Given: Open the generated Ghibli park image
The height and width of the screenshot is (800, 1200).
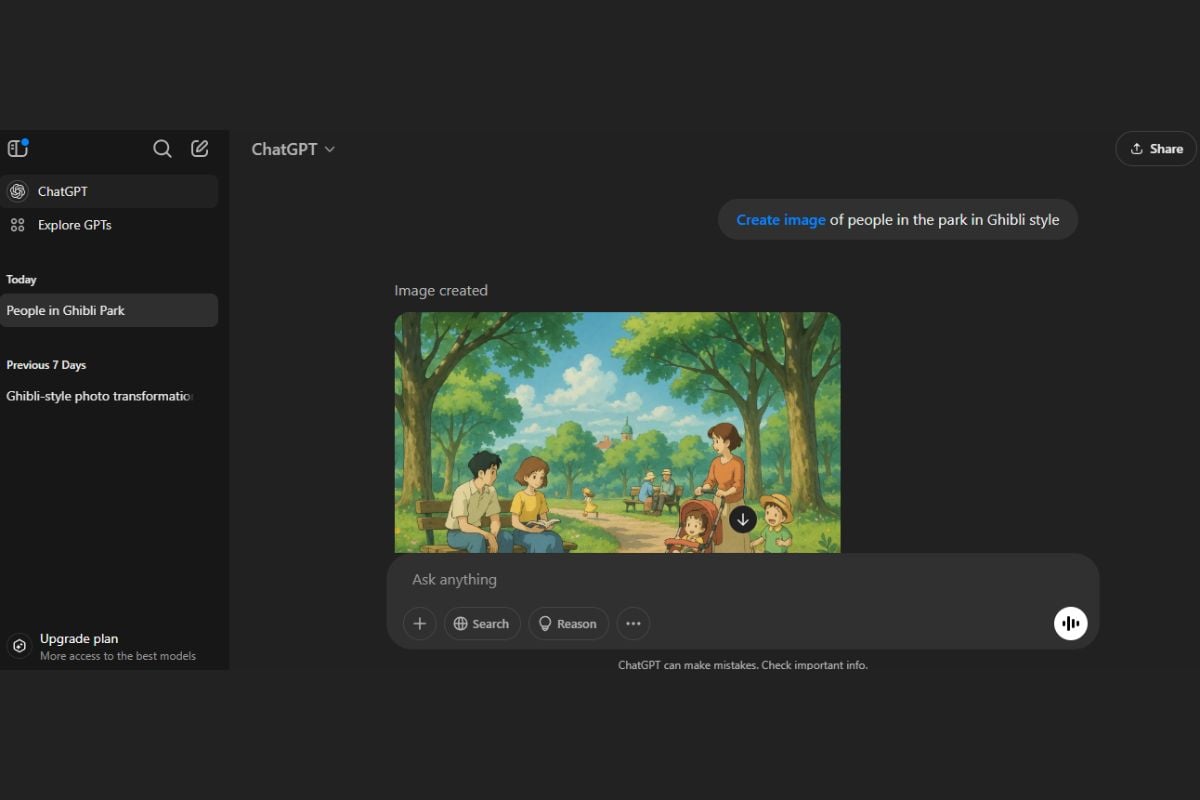Looking at the screenshot, I should (600, 420).
